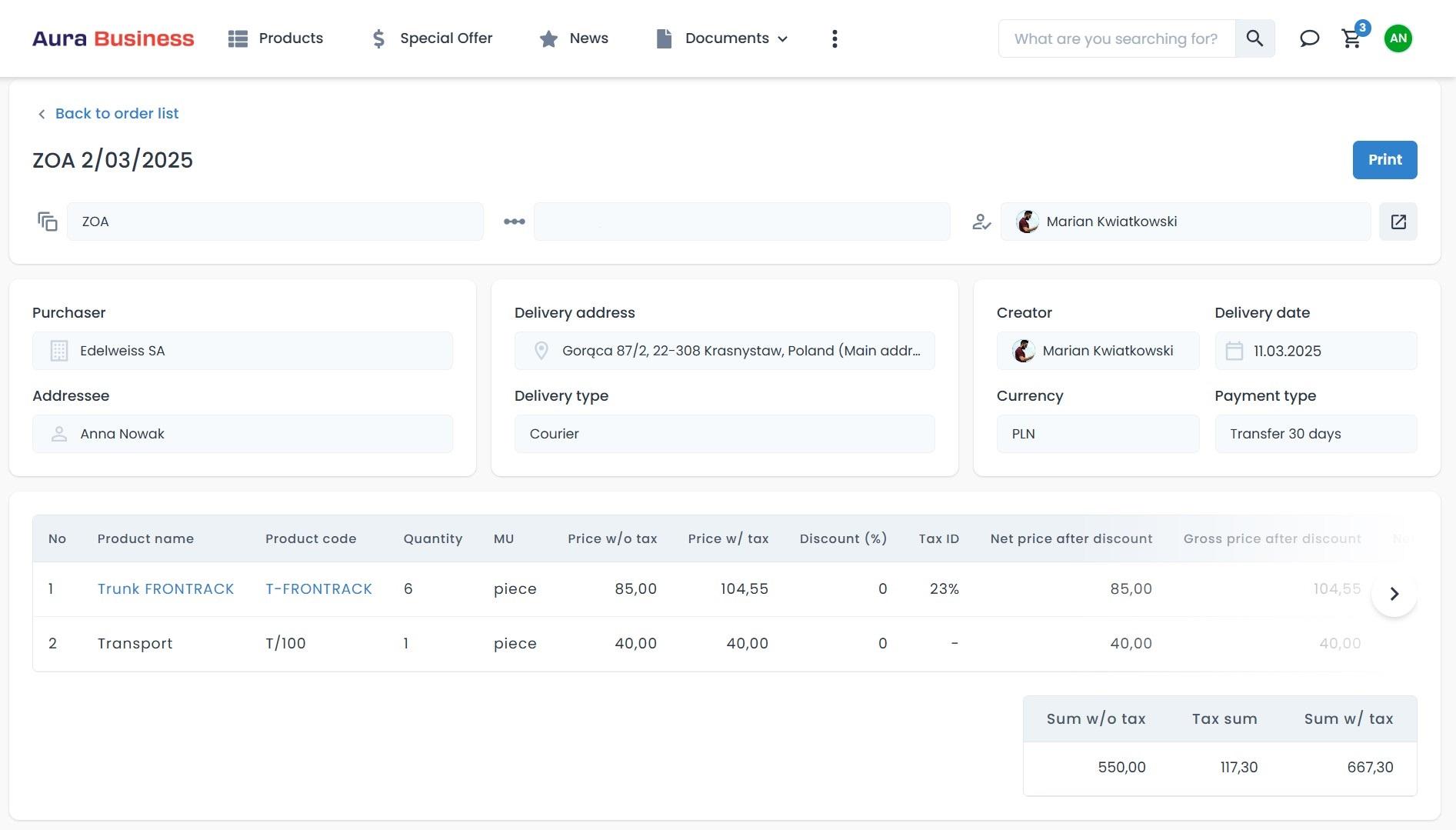Click the T/100 product code cell
1456x830 pixels.
[x=285, y=644]
